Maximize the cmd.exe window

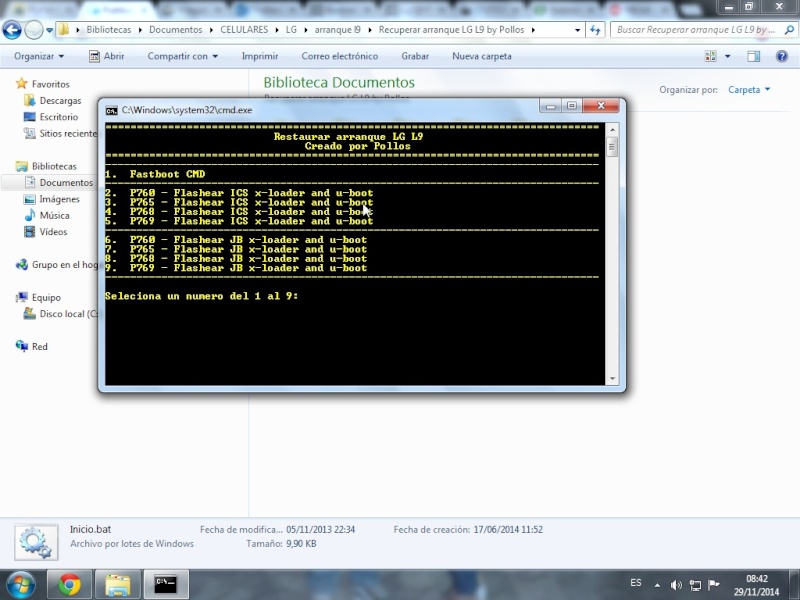572,106
